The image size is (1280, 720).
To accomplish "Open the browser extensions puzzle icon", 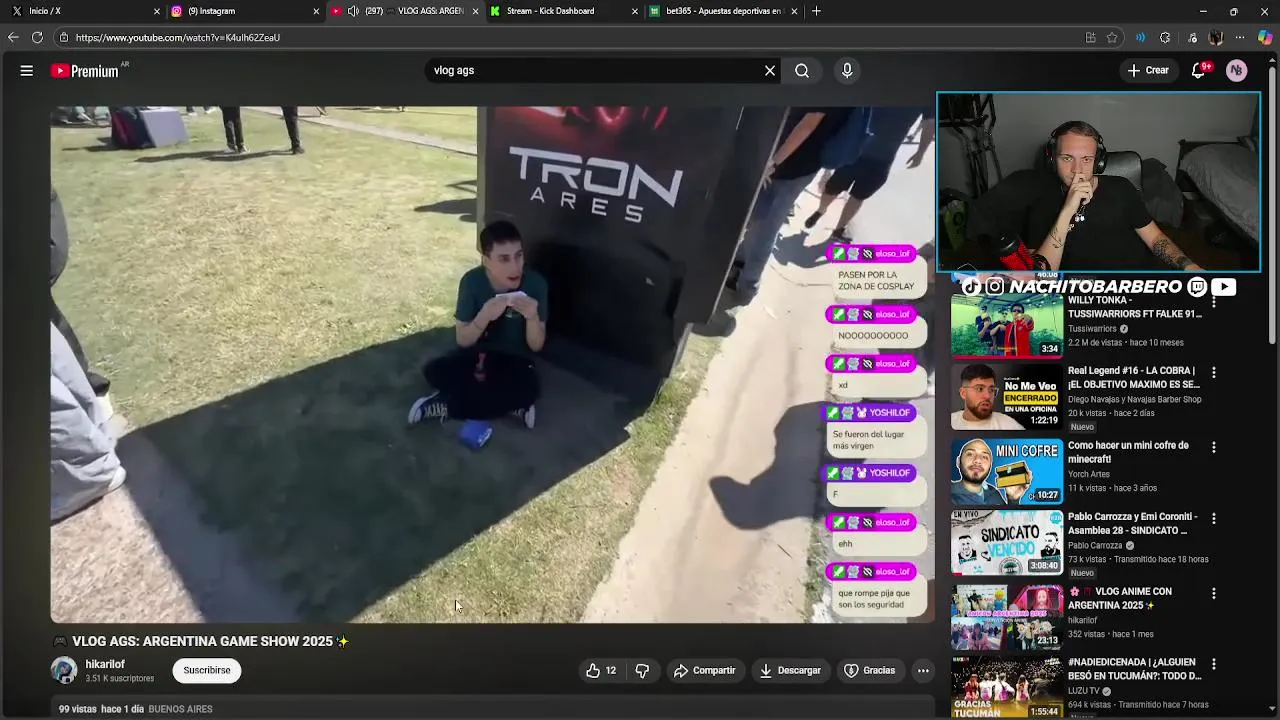I will (1165, 38).
